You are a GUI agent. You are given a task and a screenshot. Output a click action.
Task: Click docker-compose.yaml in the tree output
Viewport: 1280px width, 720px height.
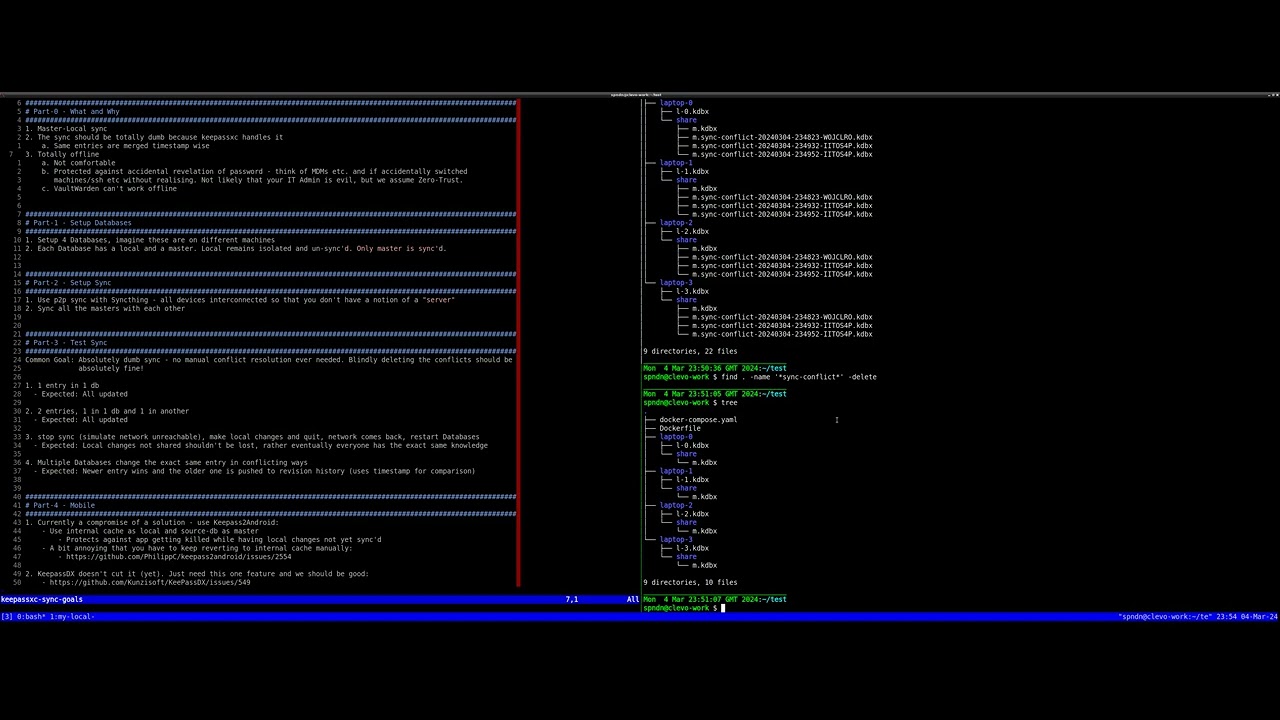tap(698, 420)
